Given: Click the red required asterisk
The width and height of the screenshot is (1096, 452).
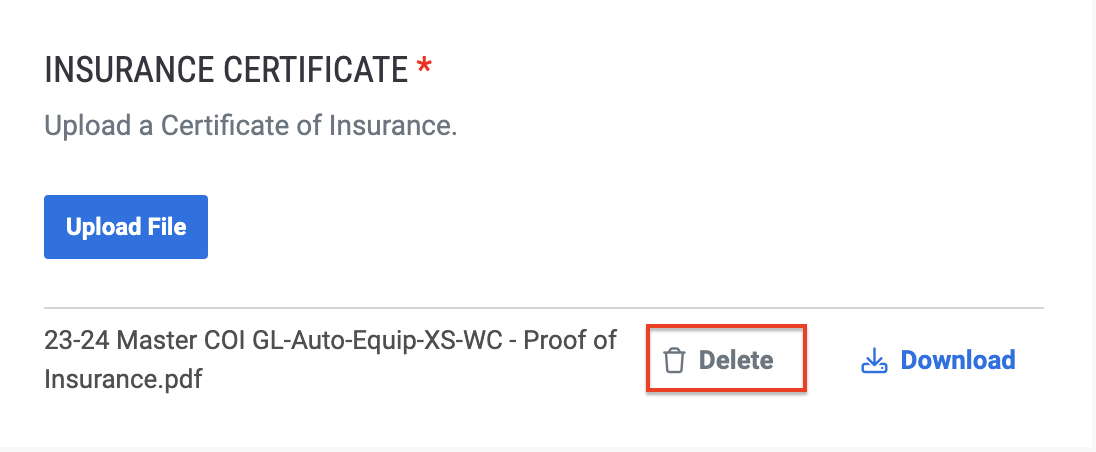Looking at the screenshot, I should (x=424, y=68).
